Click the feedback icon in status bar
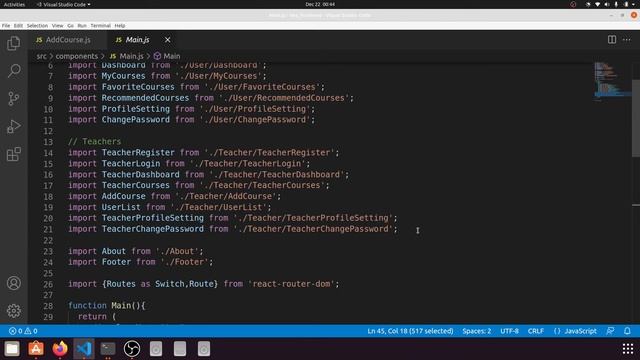The image size is (640, 360). (x=610, y=331)
